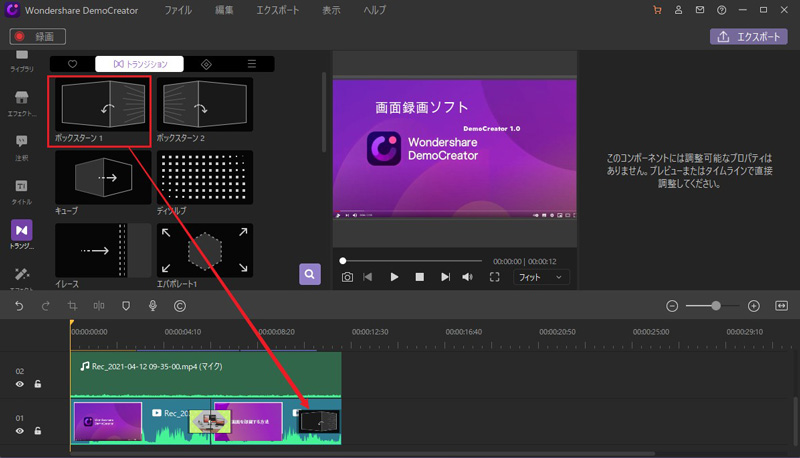
Task: Start voiceover with the microphone icon
Action: [153, 306]
